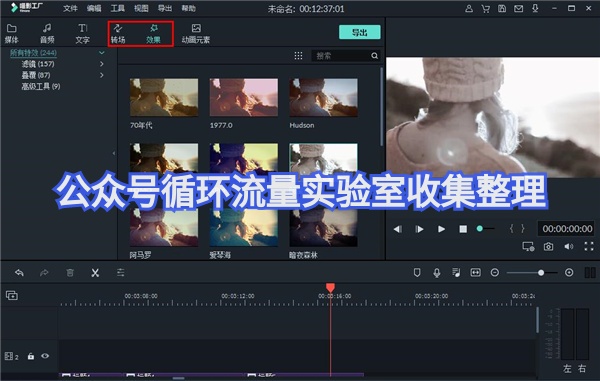Click the green 导出 export button
600x381 pixels.
click(x=360, y=33)
